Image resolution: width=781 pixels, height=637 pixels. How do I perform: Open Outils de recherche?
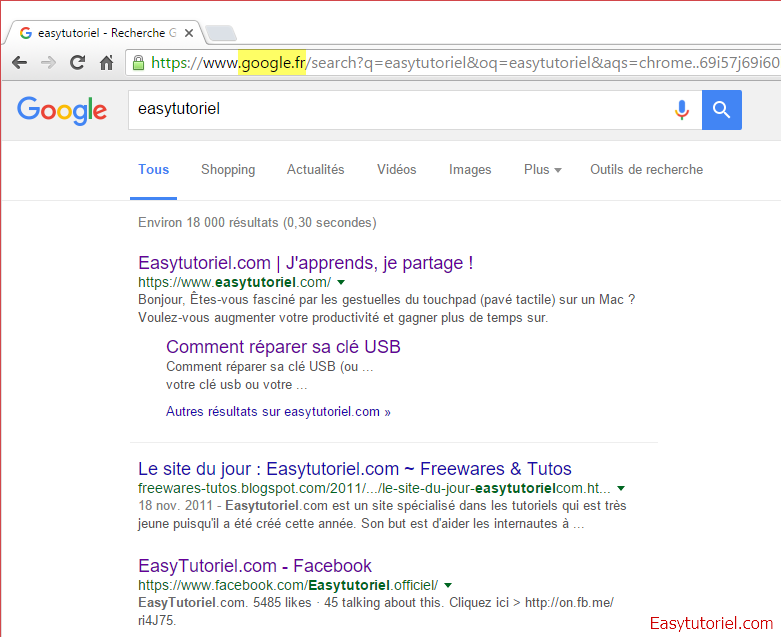(x=647, y=169)
